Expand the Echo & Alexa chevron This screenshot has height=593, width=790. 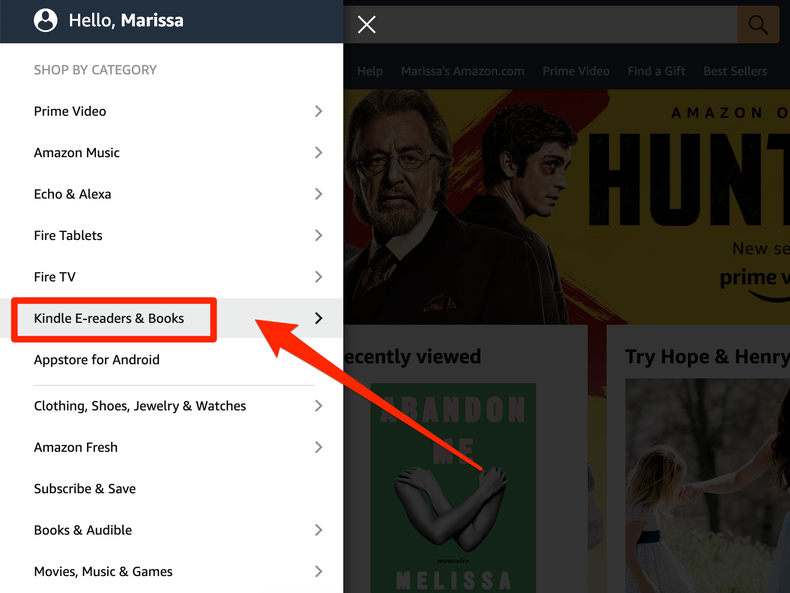(318, 194)
